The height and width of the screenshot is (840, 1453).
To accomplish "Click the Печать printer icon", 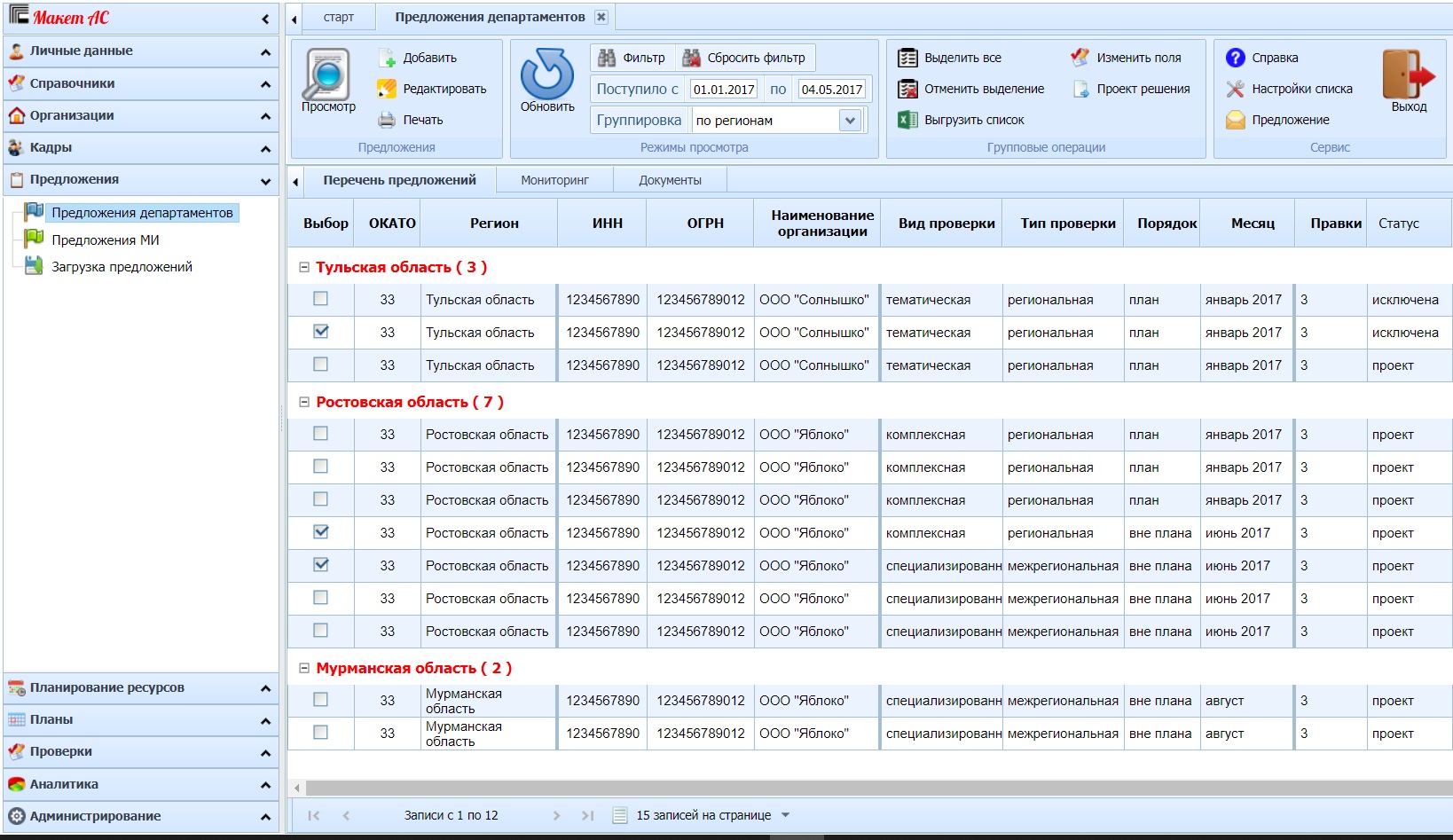I will point(387,120).
